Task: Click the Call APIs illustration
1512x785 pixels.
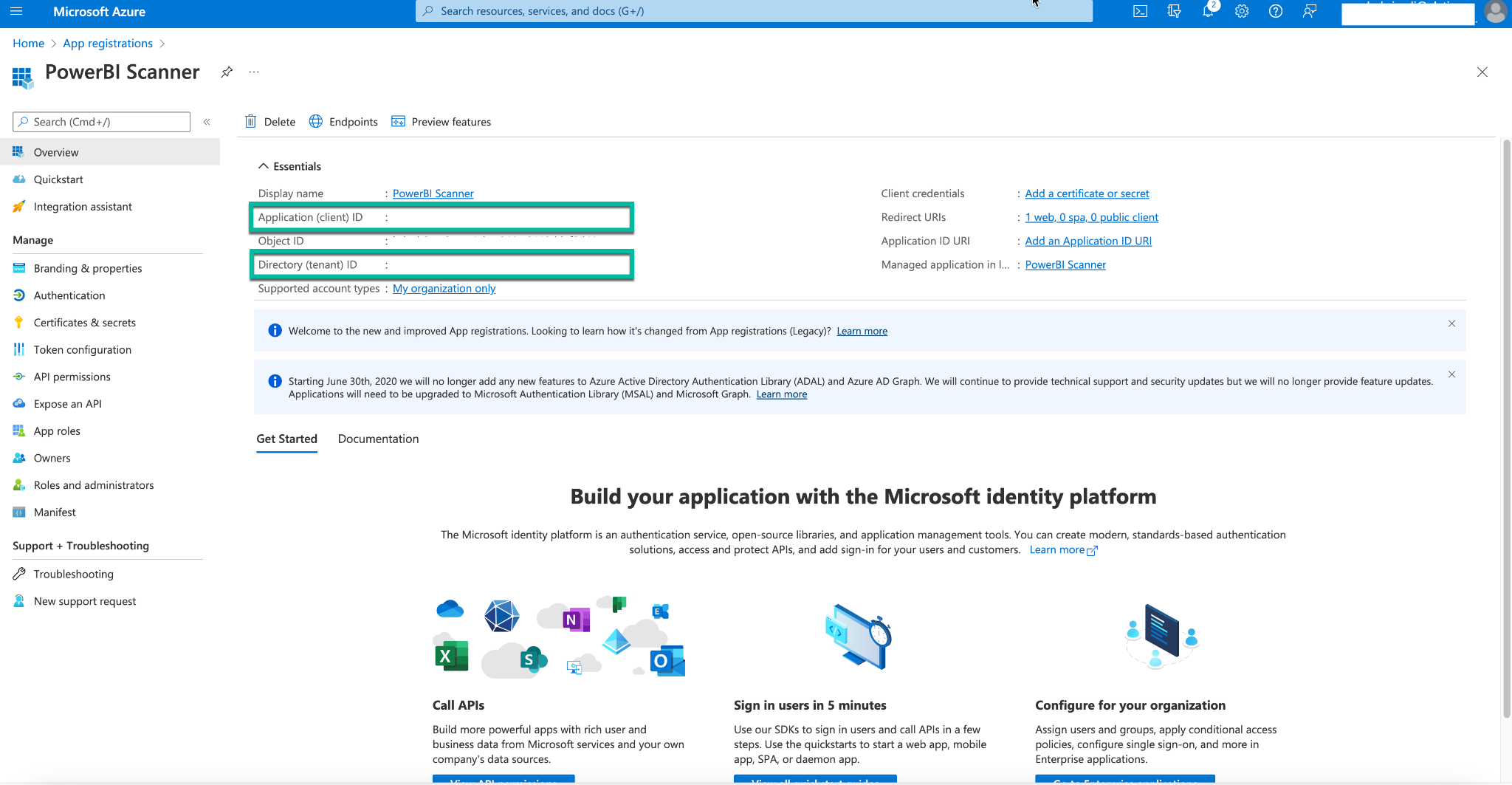Action: [x=559, y=637]
